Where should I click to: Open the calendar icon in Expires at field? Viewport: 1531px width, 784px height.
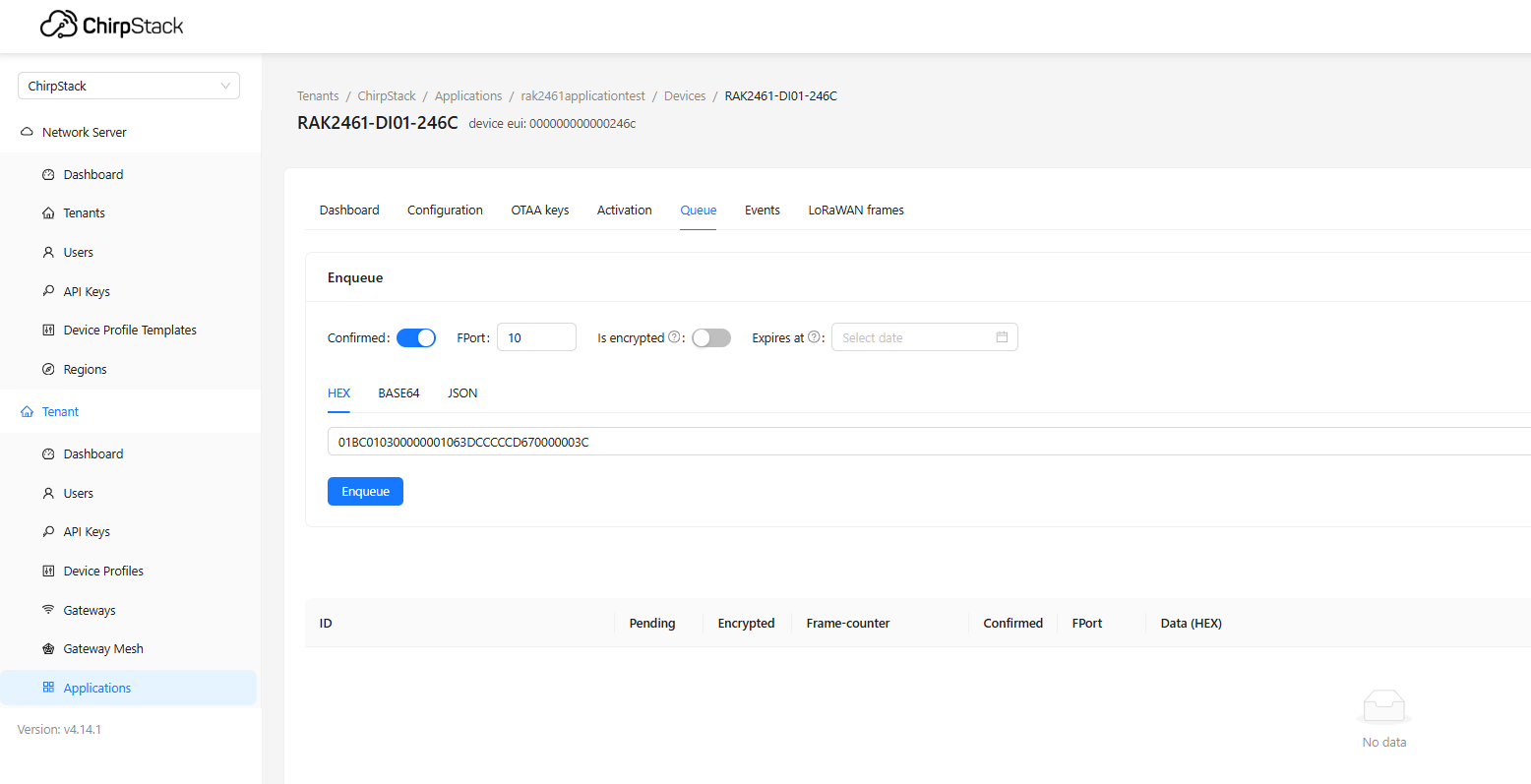pos(1002,336)
